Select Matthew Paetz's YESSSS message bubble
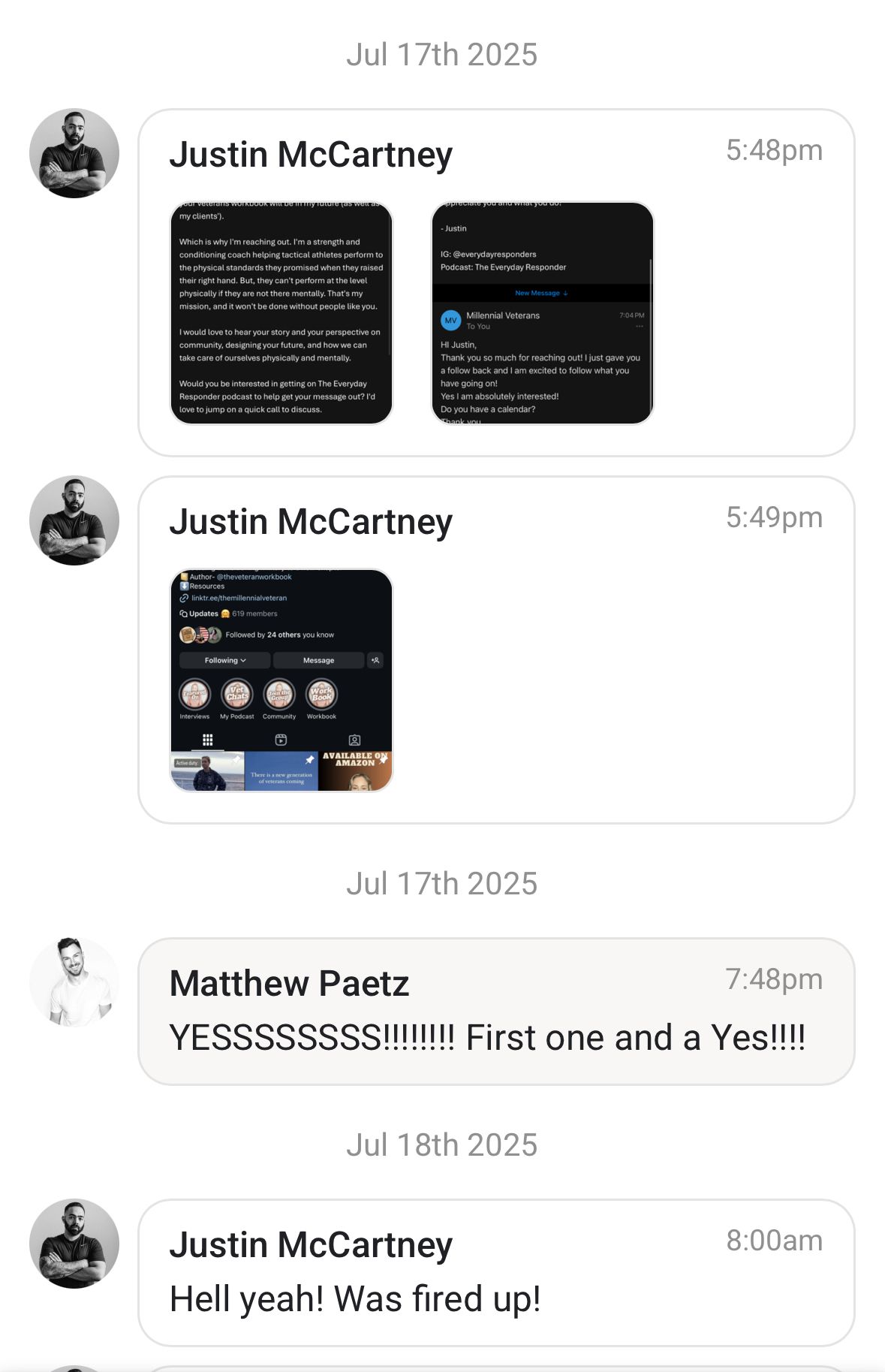Viewport: 885px width, 1372px height. click(x=496, y=1011)
